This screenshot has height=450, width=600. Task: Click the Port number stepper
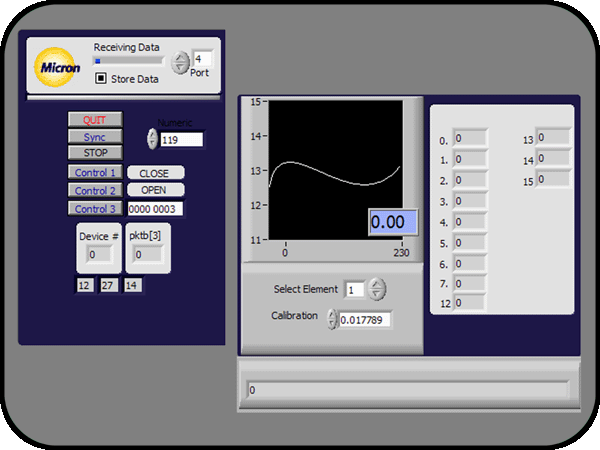coord(180,62)
